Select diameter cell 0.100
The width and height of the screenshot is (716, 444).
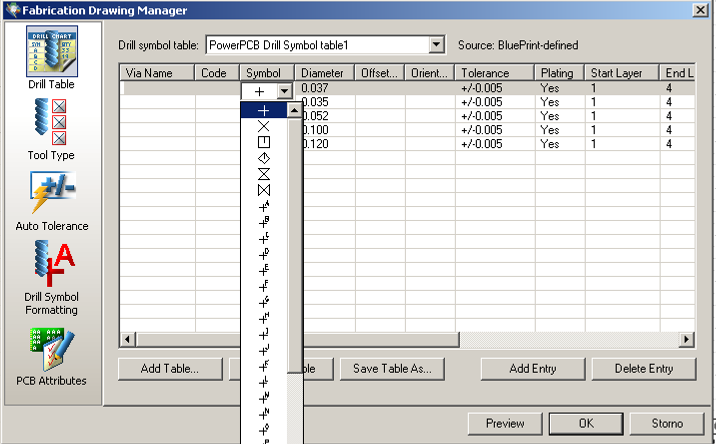point(329,130)
